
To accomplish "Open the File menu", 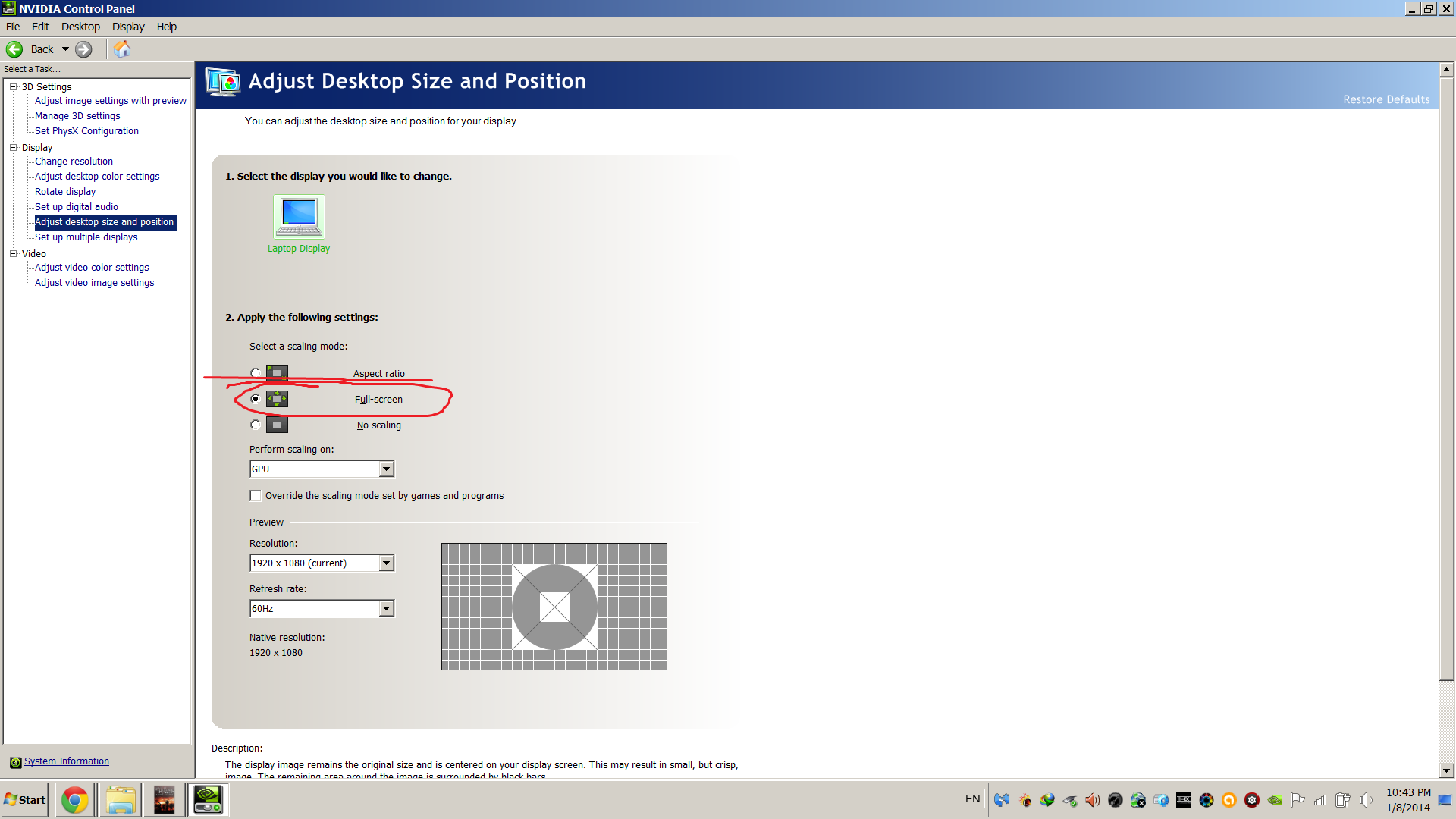I will click(13, 27).
